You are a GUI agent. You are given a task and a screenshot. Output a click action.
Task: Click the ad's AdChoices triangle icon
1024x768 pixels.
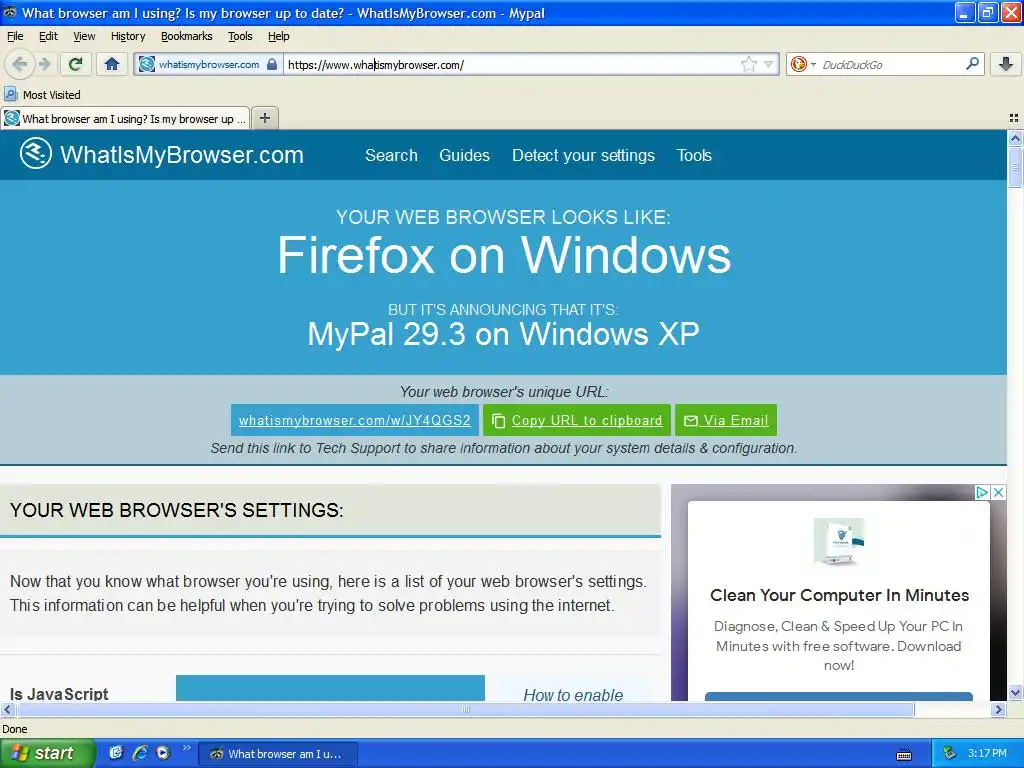[982, 492]
